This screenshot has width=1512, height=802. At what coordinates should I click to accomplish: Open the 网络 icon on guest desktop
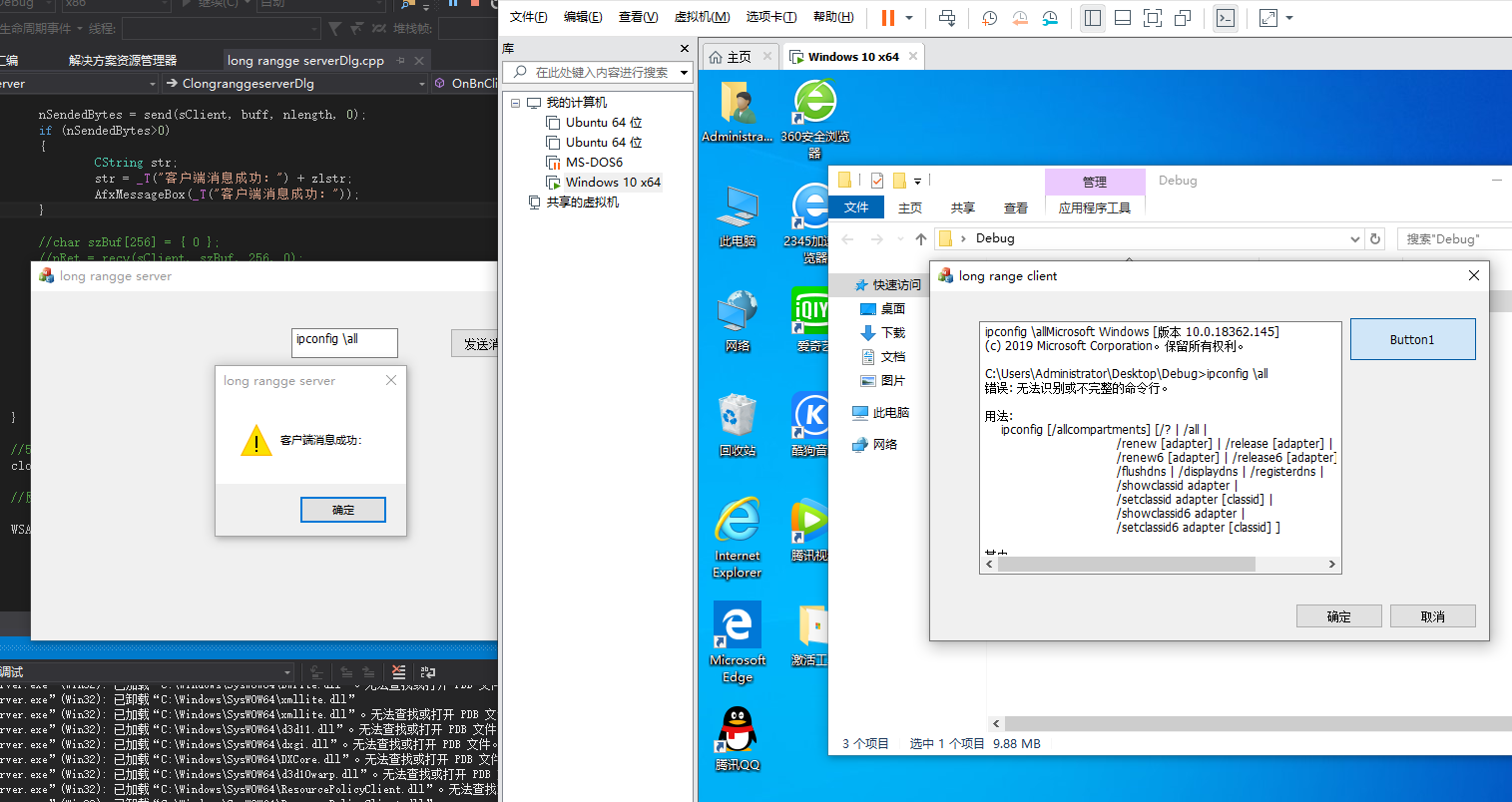point(738,321)
